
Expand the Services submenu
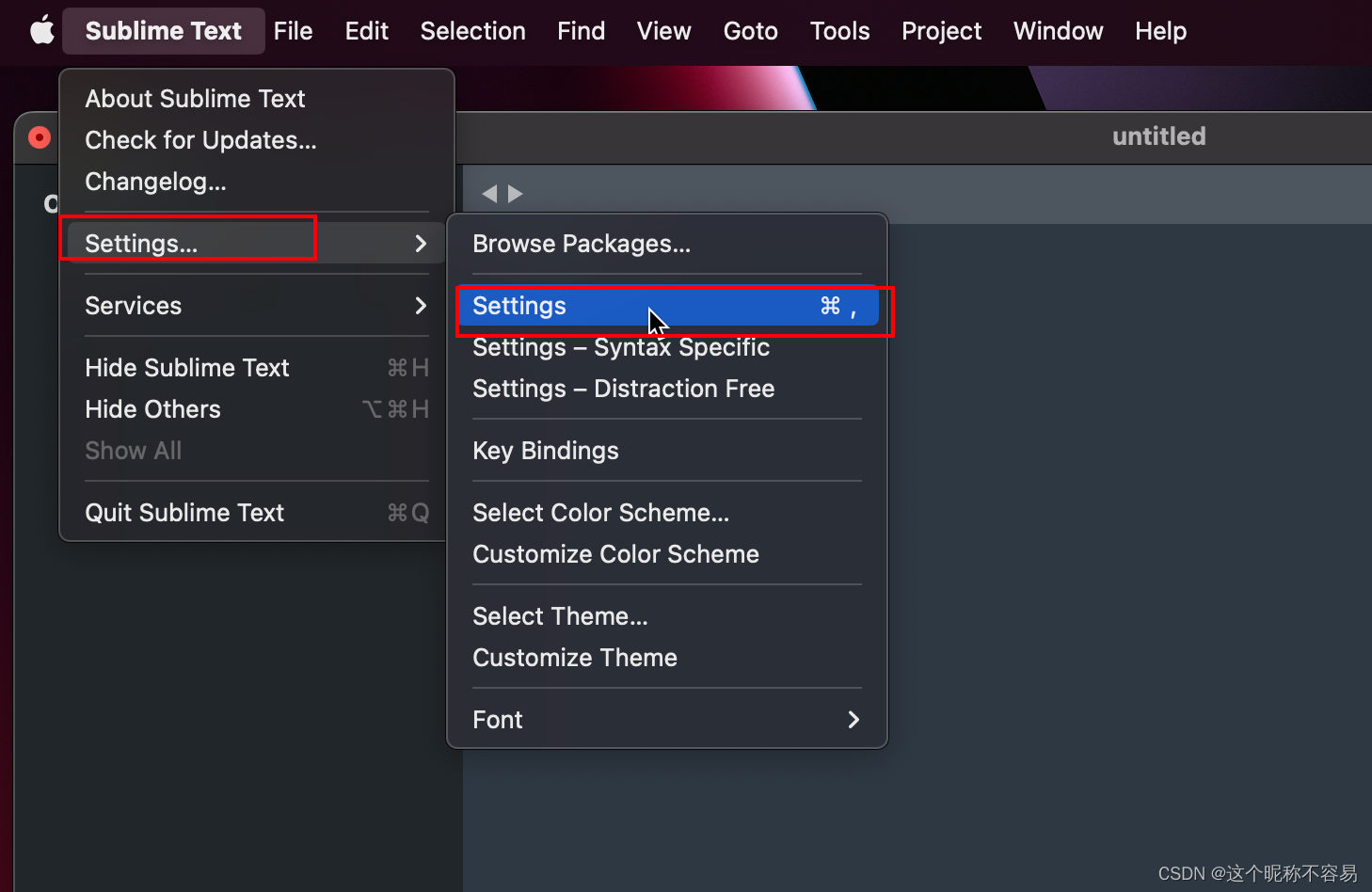click(257, 306)
